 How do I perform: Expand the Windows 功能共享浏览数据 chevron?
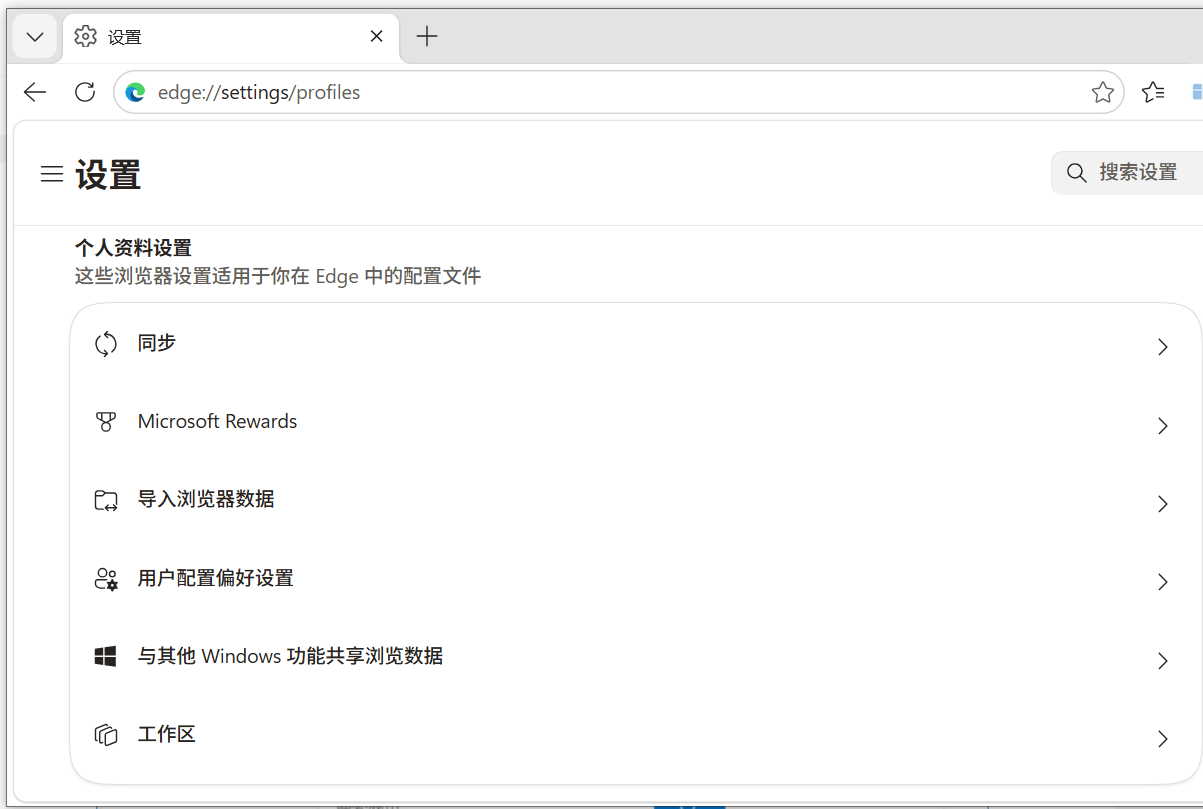pyautogui.click(x=1162, y=661)
